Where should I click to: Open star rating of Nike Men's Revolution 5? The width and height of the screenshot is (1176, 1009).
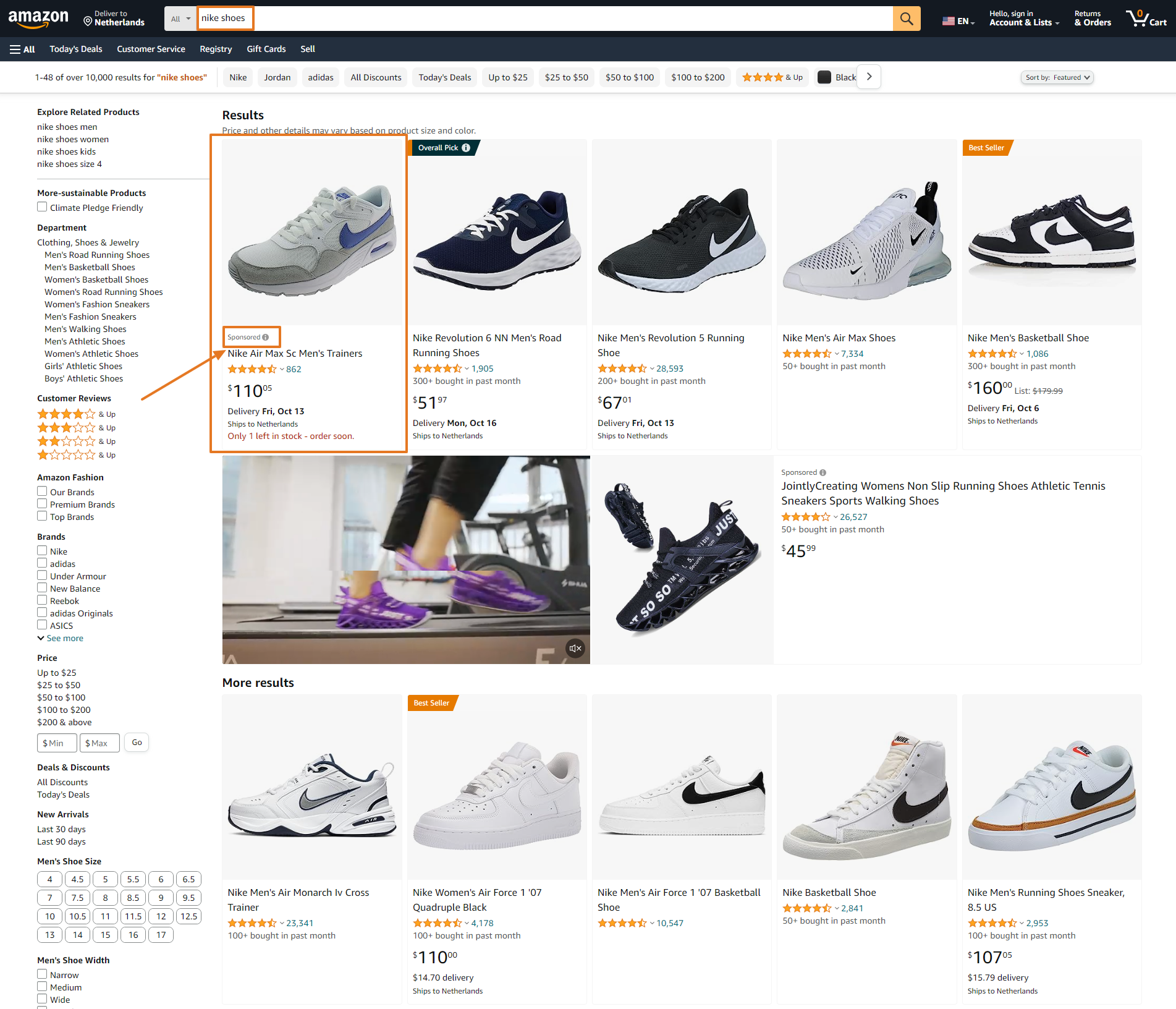coord(622,368)
